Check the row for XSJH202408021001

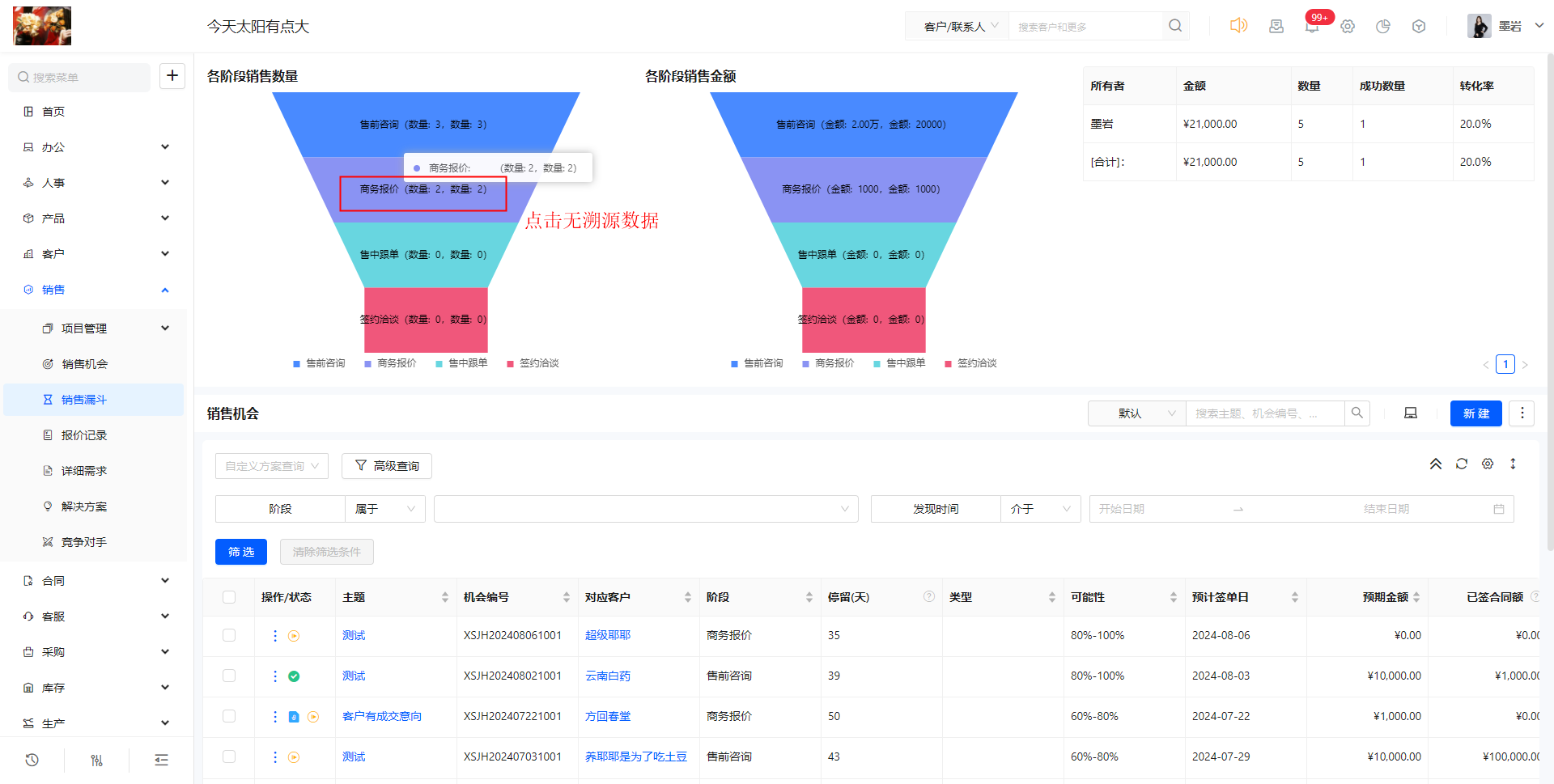[229, 676]
